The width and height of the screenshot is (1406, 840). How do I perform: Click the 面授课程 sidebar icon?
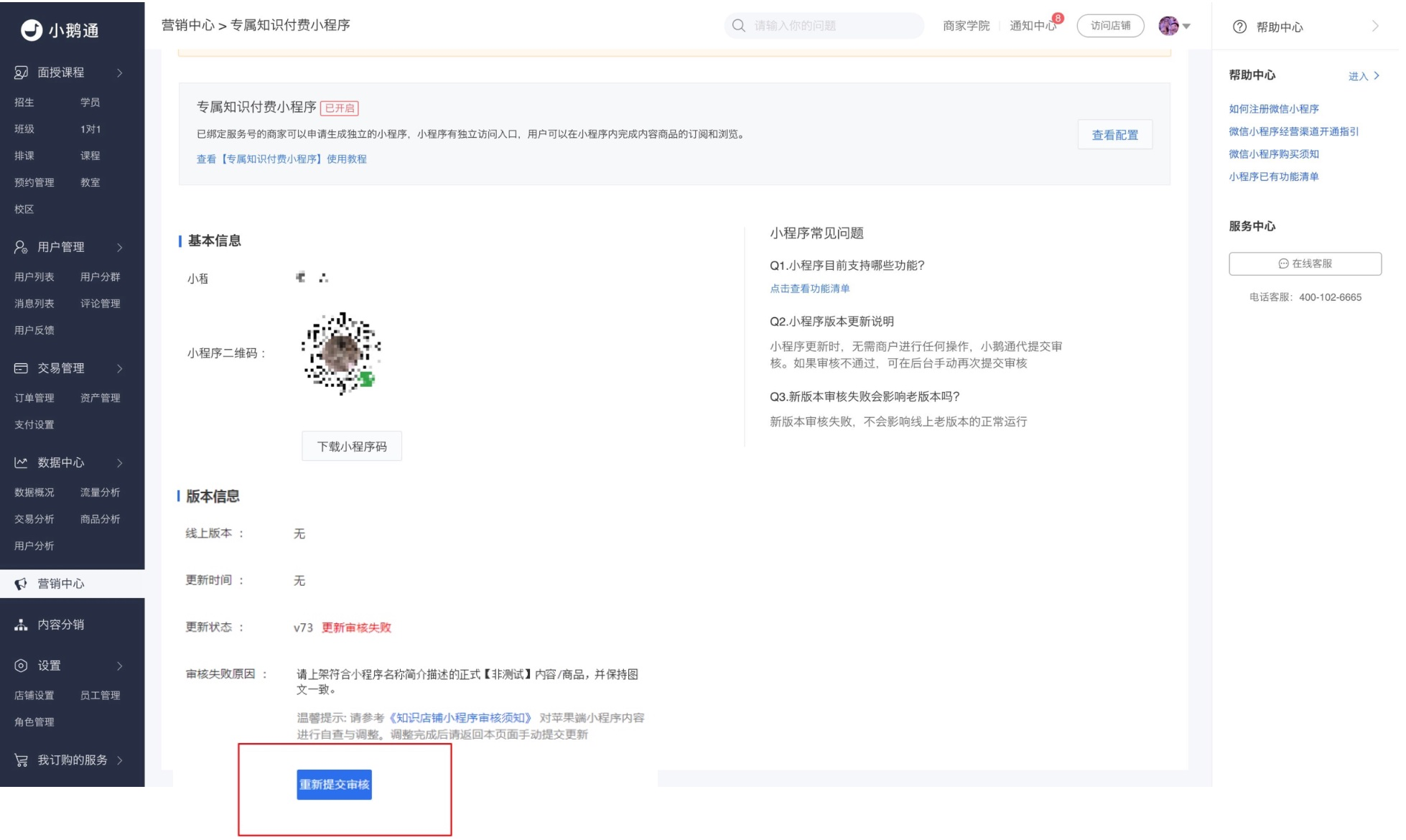click(21, 73)
